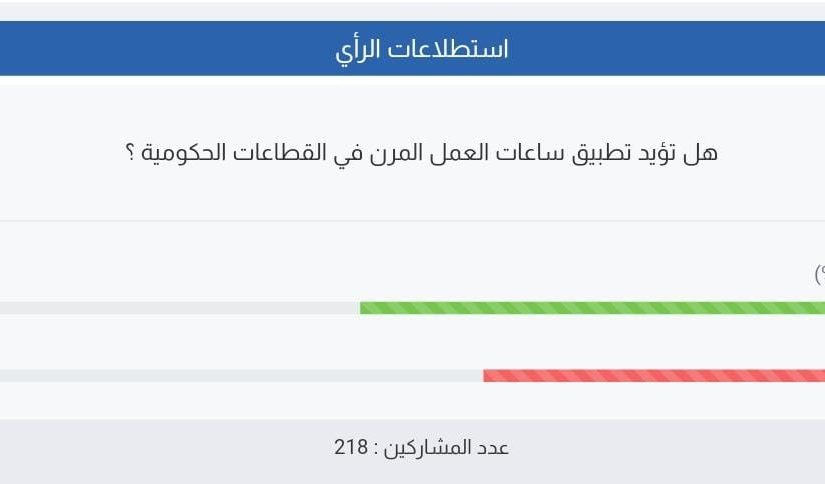Click the word 'الرأي' in the header
This screenshot has width=825, height=484.
coord(357,51)
